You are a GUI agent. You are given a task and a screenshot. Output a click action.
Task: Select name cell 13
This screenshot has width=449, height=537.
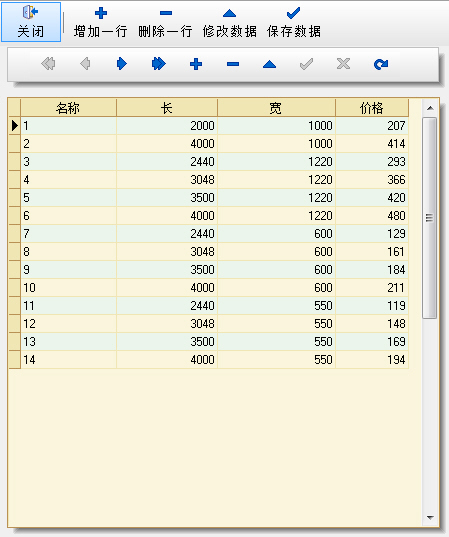tap(68, 341)
